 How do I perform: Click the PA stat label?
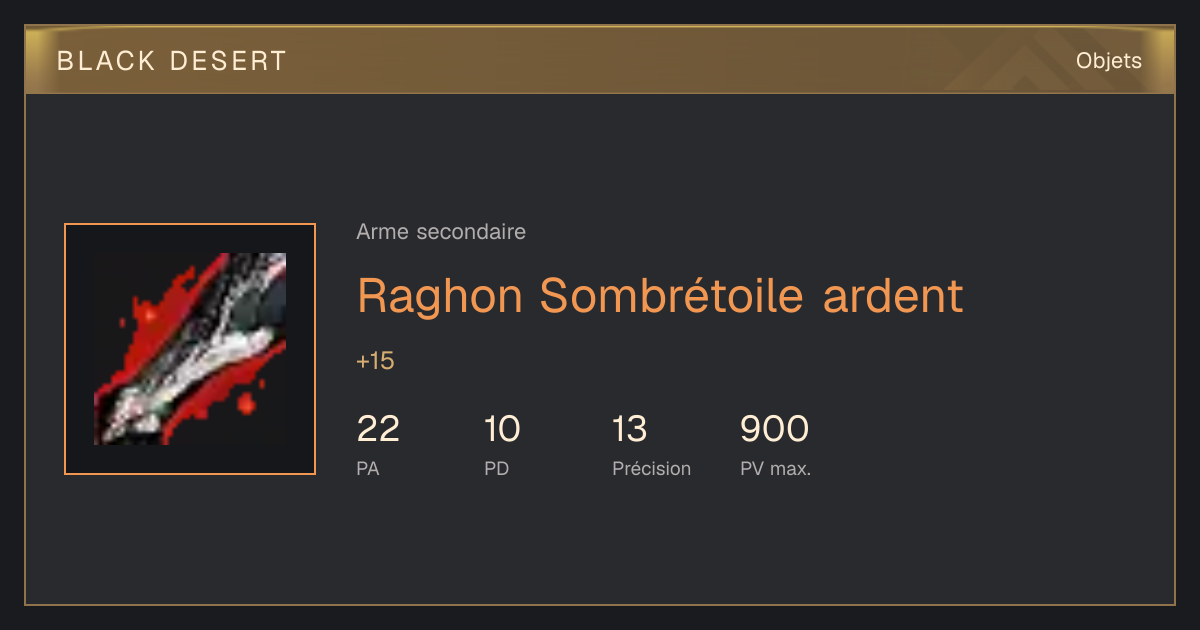[368, 468]
